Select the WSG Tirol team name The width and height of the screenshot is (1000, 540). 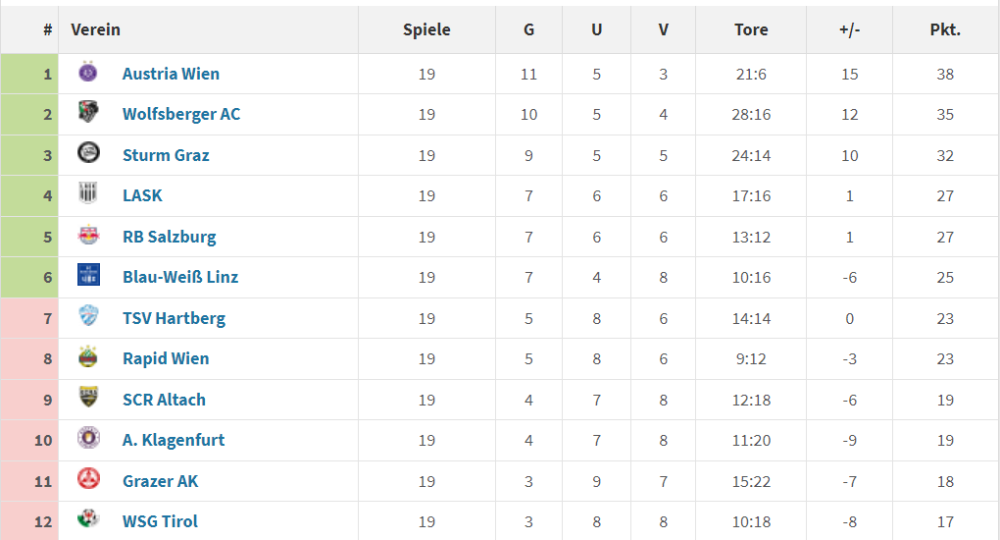coord(160,521)
